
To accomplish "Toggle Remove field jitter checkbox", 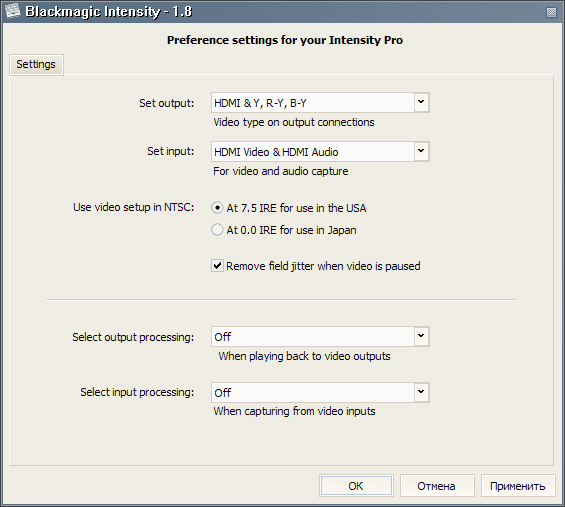I will 217,266.
